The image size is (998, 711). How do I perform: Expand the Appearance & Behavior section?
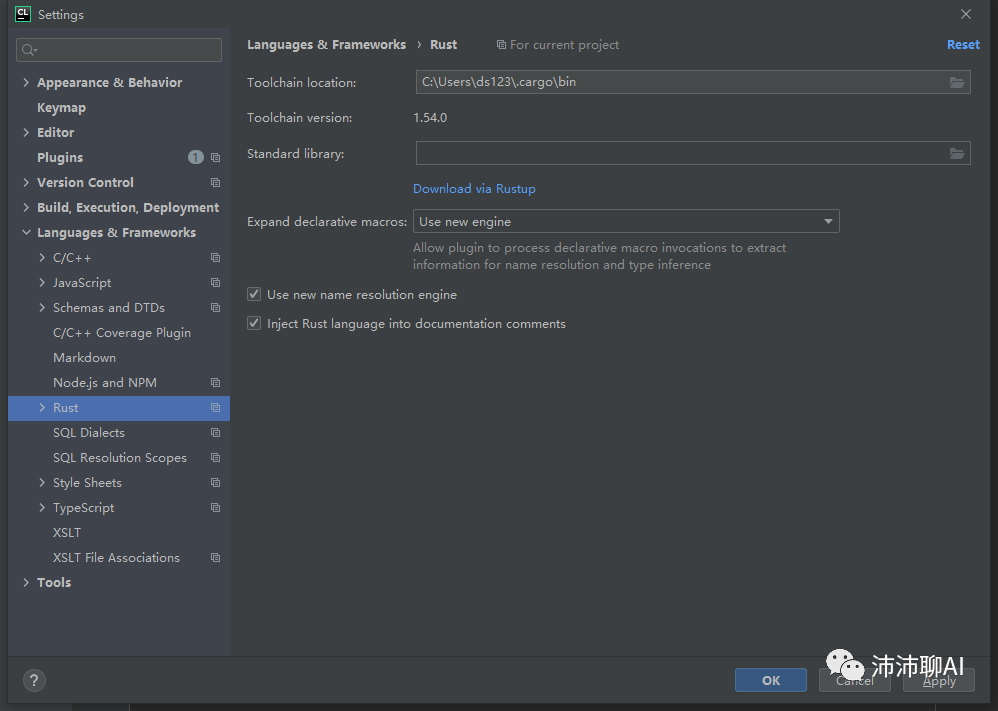[x=26, y=83]
